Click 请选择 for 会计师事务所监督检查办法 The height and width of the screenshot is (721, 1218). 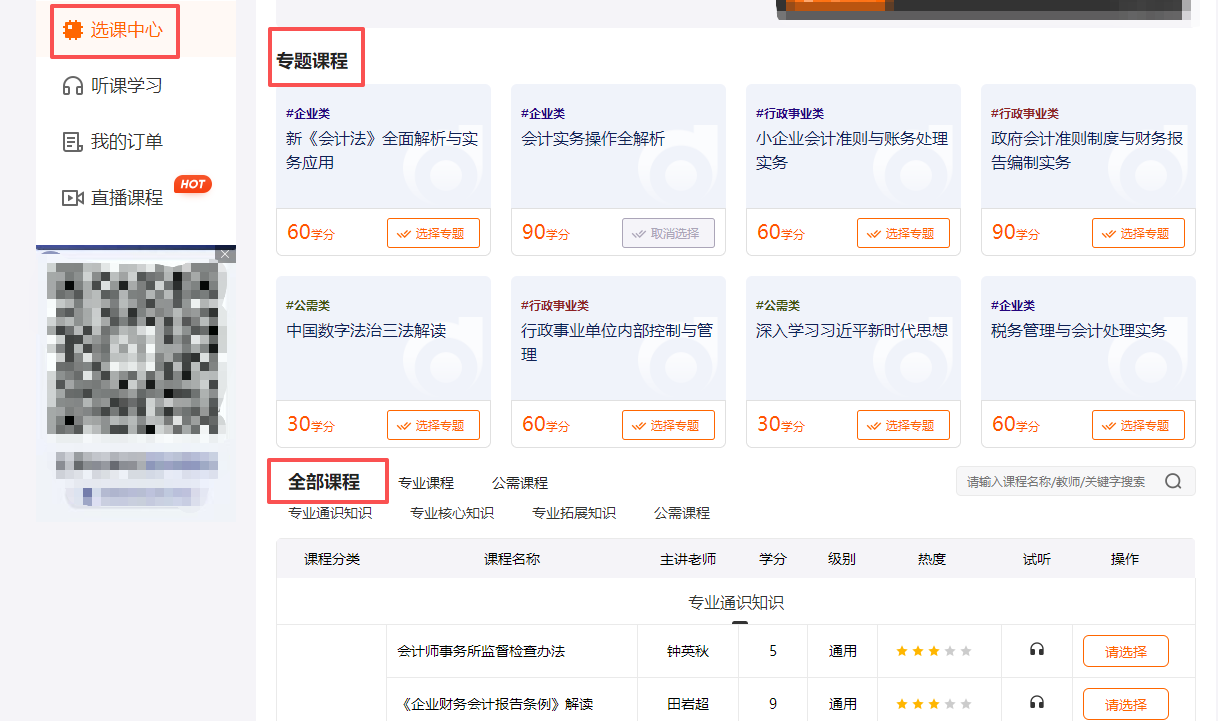coord(1125,651)
